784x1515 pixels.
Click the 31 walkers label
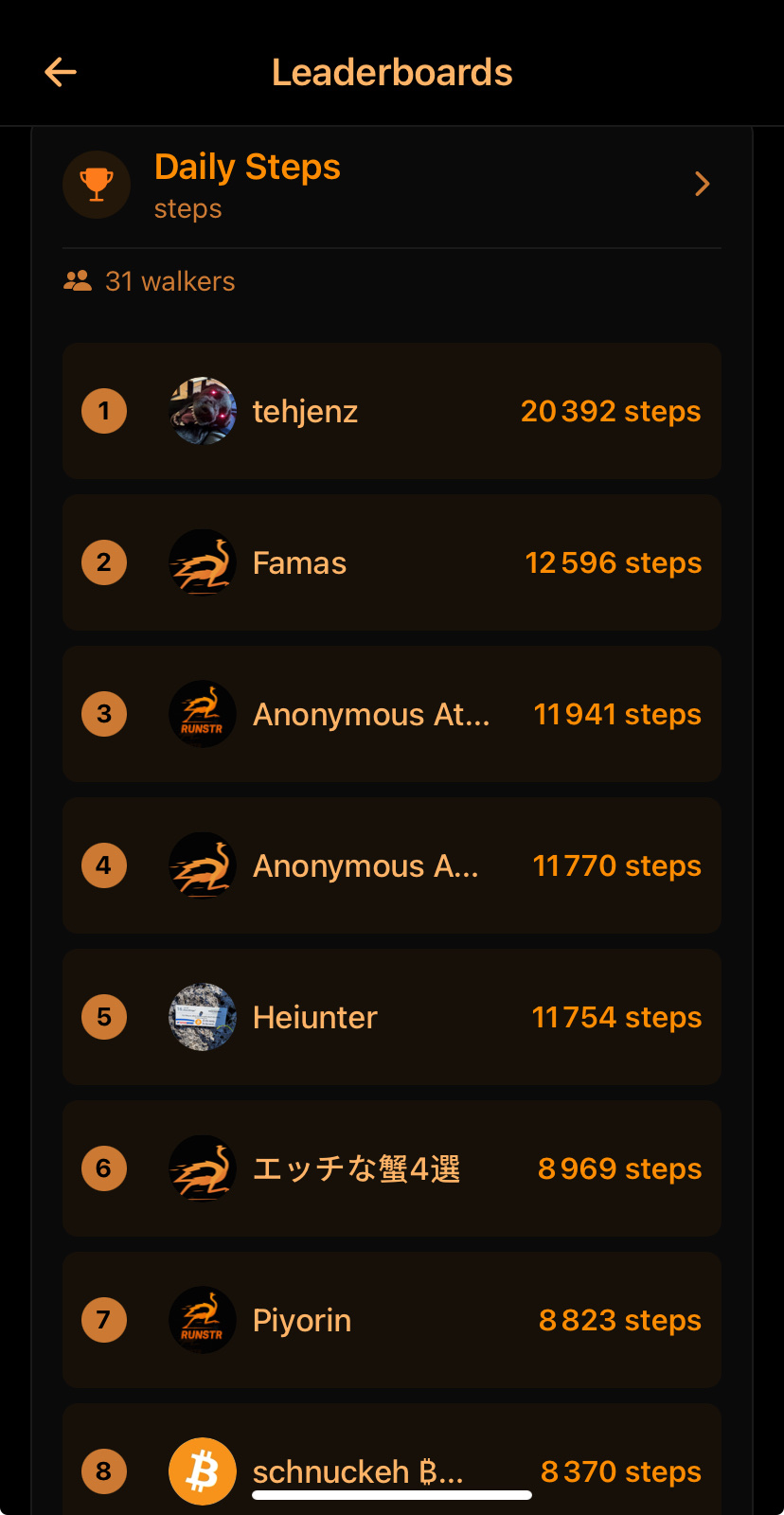pos(170,281)
